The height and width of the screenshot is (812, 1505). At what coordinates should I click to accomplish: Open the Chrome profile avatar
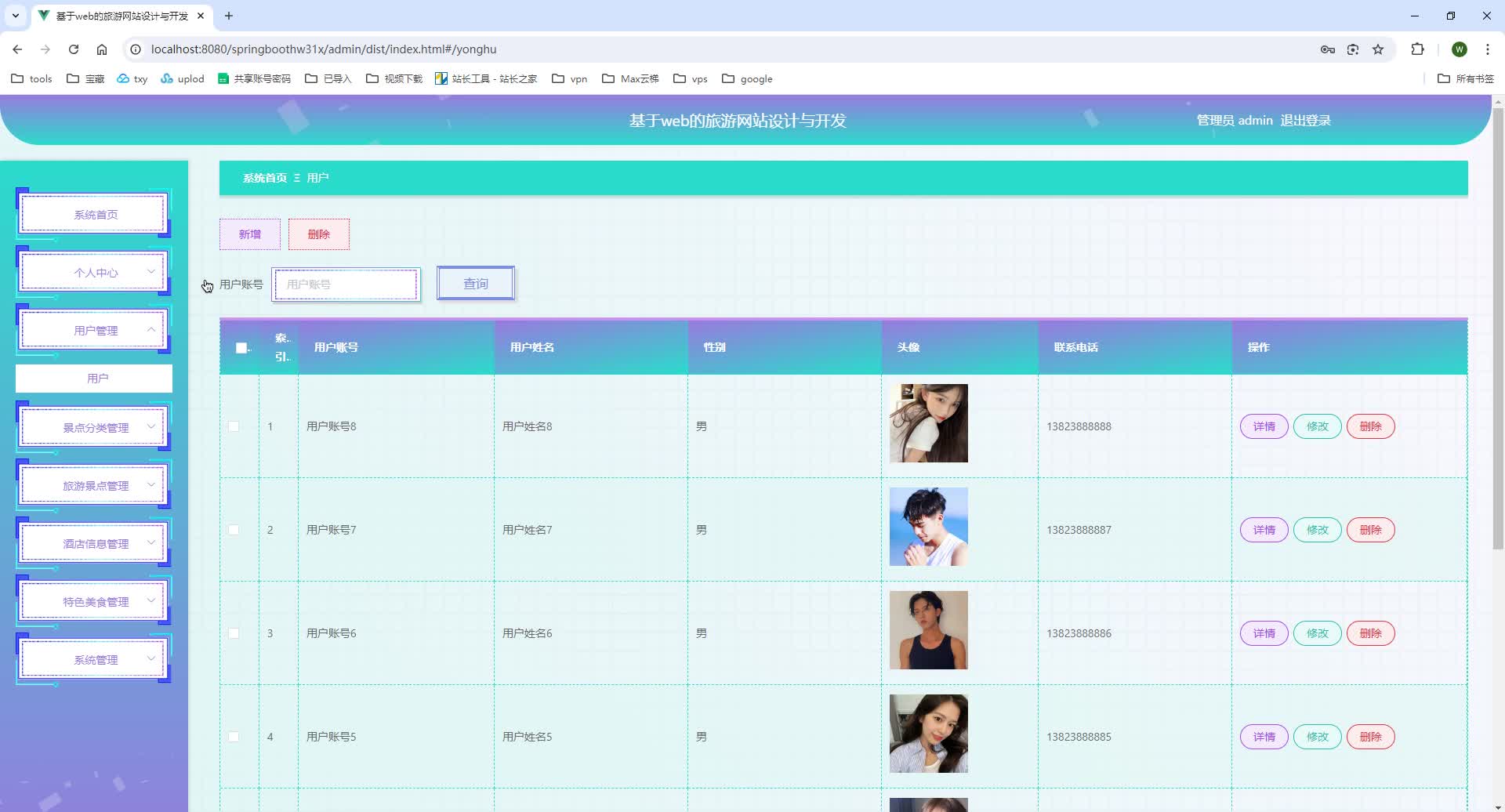[1459, 49]
